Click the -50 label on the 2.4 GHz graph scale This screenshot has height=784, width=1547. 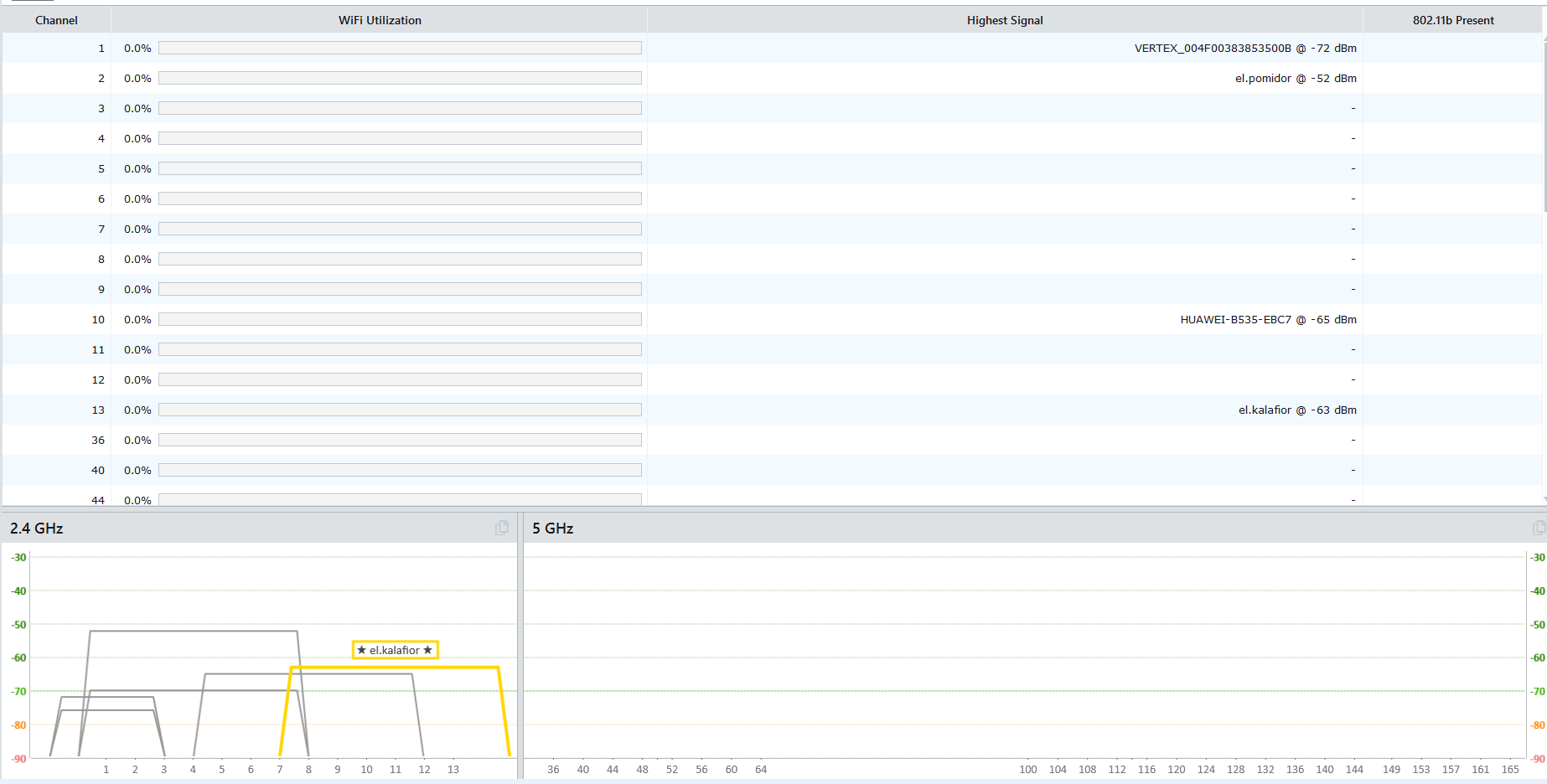(18, 624)
